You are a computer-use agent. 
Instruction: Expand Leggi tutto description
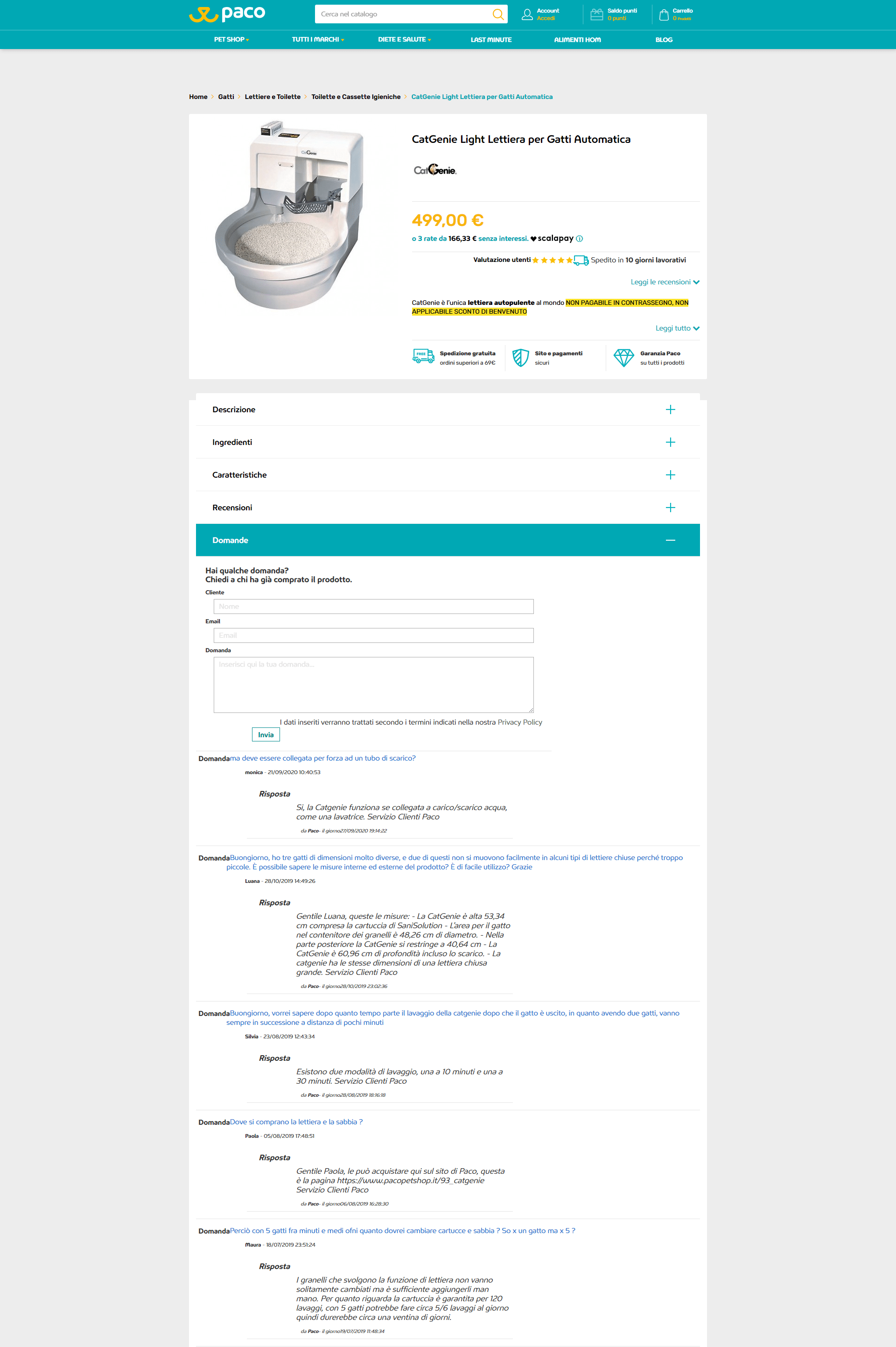pos(677,328)
